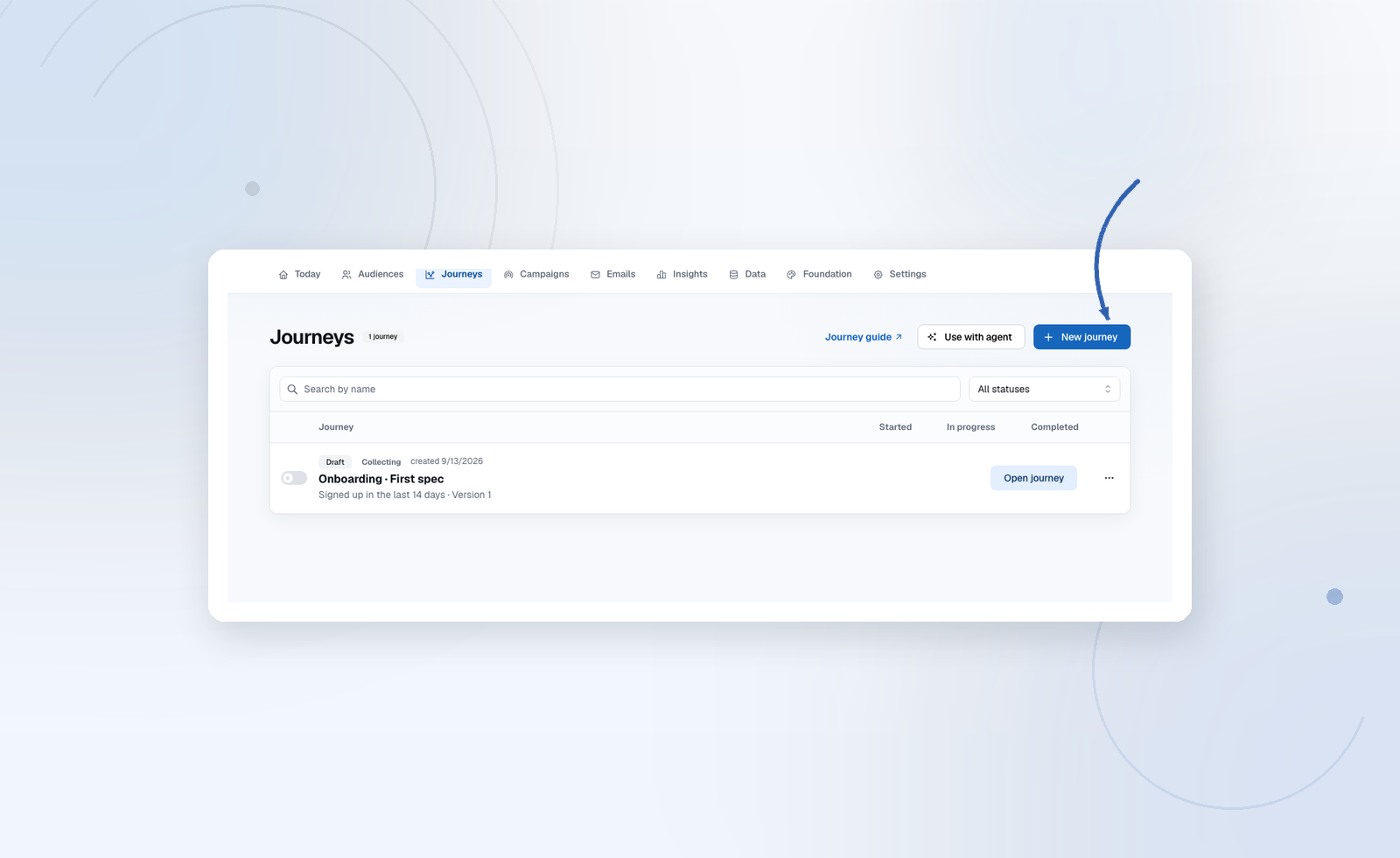Click the created 9/13/2026 text
This screenshot has height=858, width=1400.
pyautogui.click(x=446, y=461)
